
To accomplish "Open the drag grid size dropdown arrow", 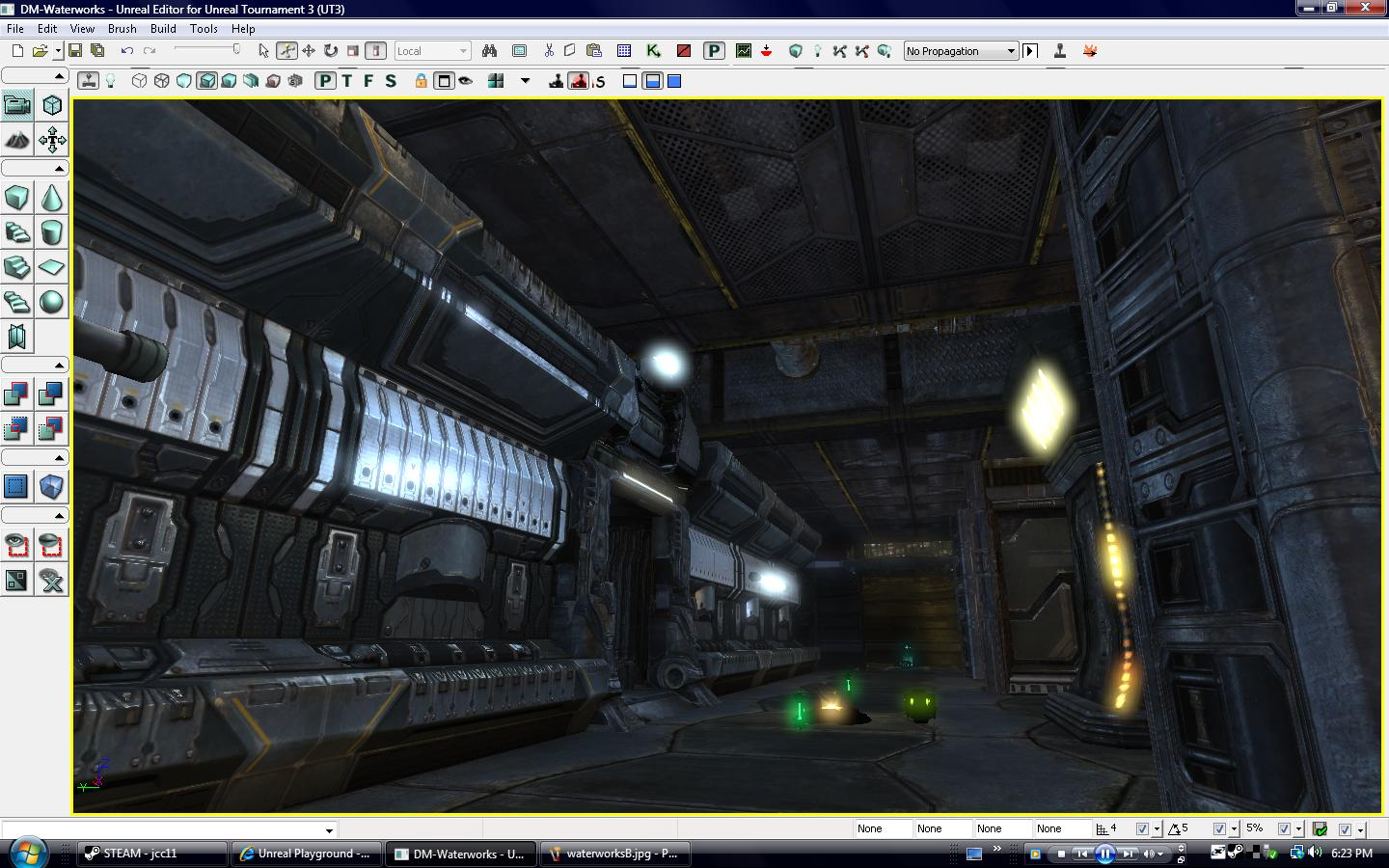I will pyautogui.click(x=1157, y=828).
